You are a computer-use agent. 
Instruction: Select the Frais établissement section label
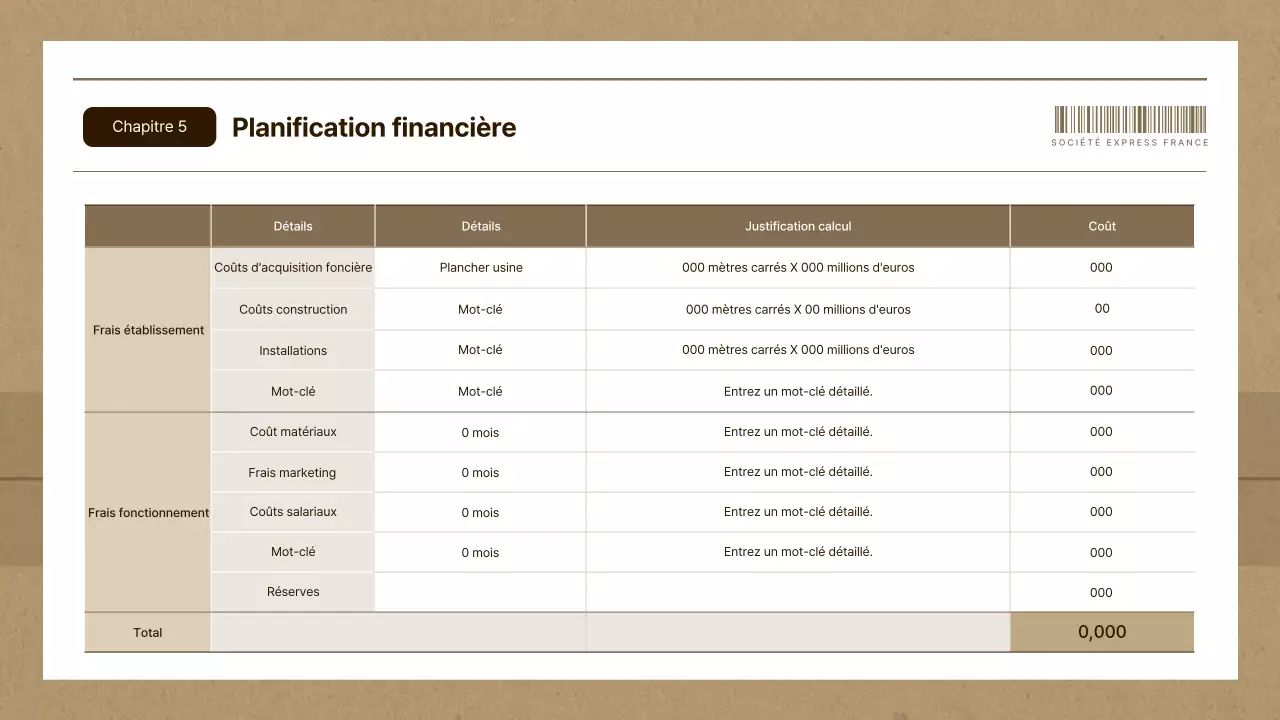(x=148, y=329)
